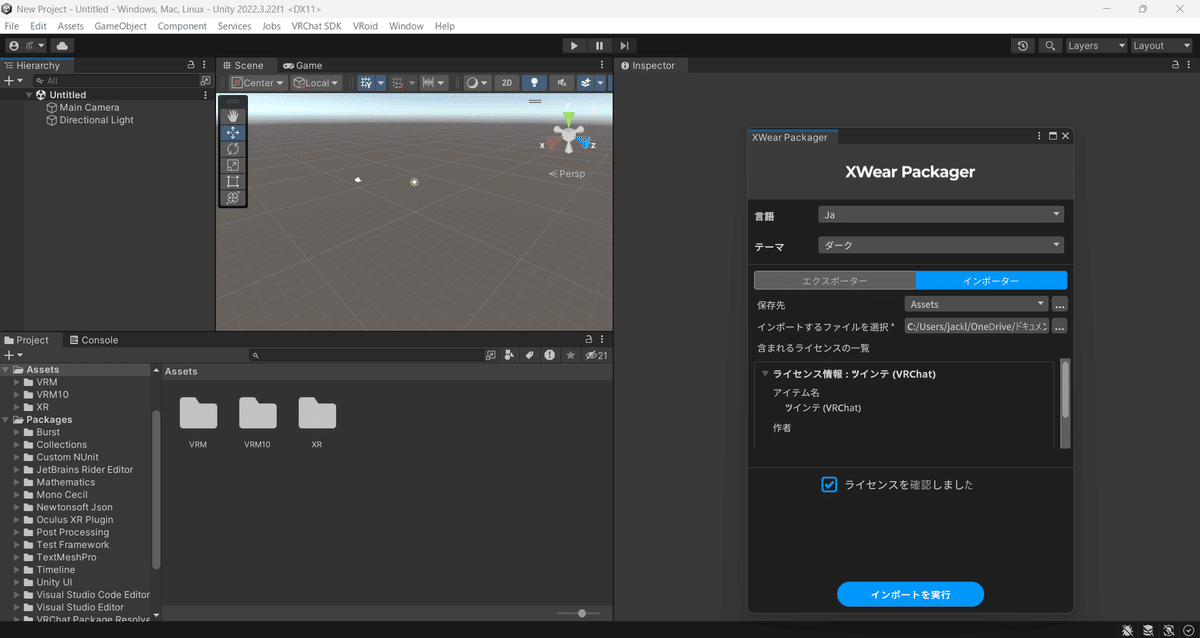Click the license list scrollbar
This screenshot has height=638, width=1200.
click(1065, 390)
